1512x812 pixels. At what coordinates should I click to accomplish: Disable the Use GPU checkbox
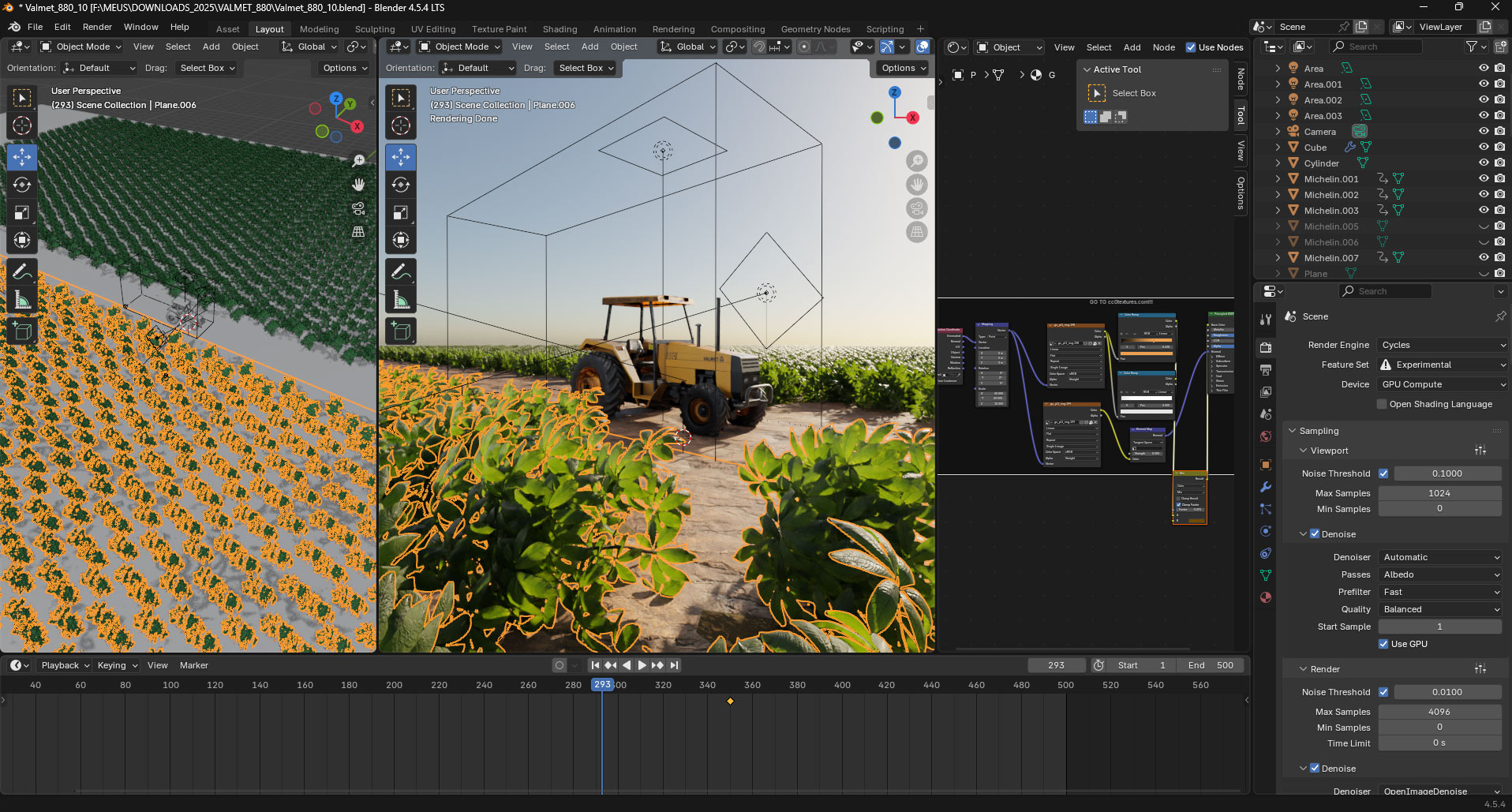1383,644
